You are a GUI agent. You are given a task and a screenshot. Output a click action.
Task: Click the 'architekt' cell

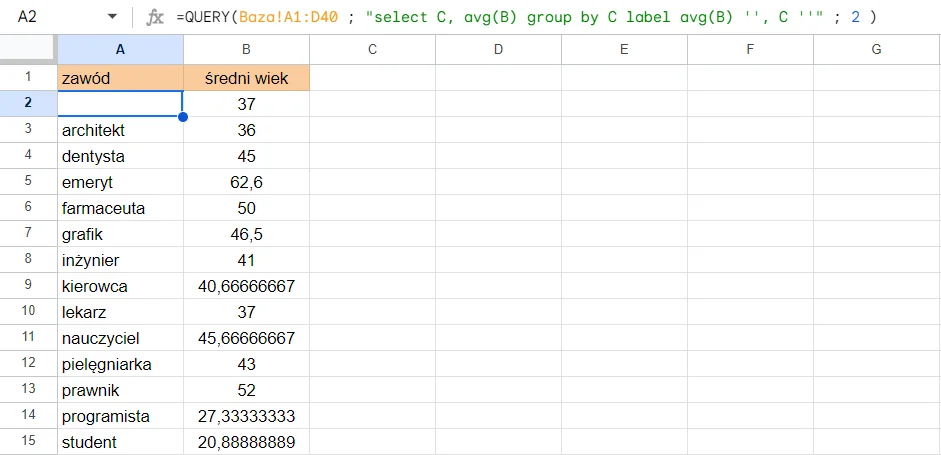(120, 130)
